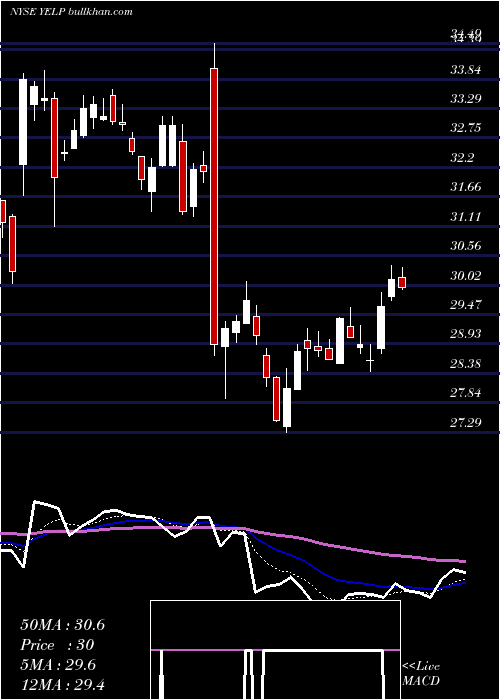Image resolution: width=500 pixels, height=700 pixels.
Task: Select the 31.66 price axis label
Action: click(466, 187)
